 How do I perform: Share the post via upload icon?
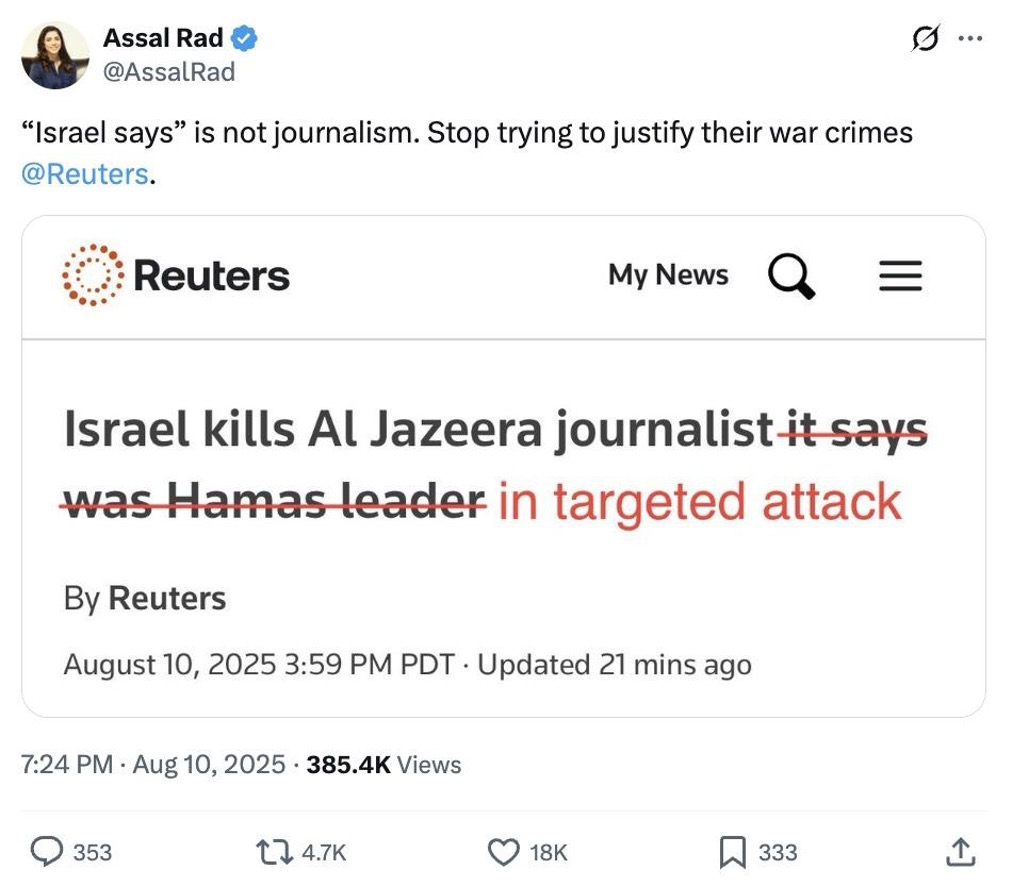tap(959, 851)
